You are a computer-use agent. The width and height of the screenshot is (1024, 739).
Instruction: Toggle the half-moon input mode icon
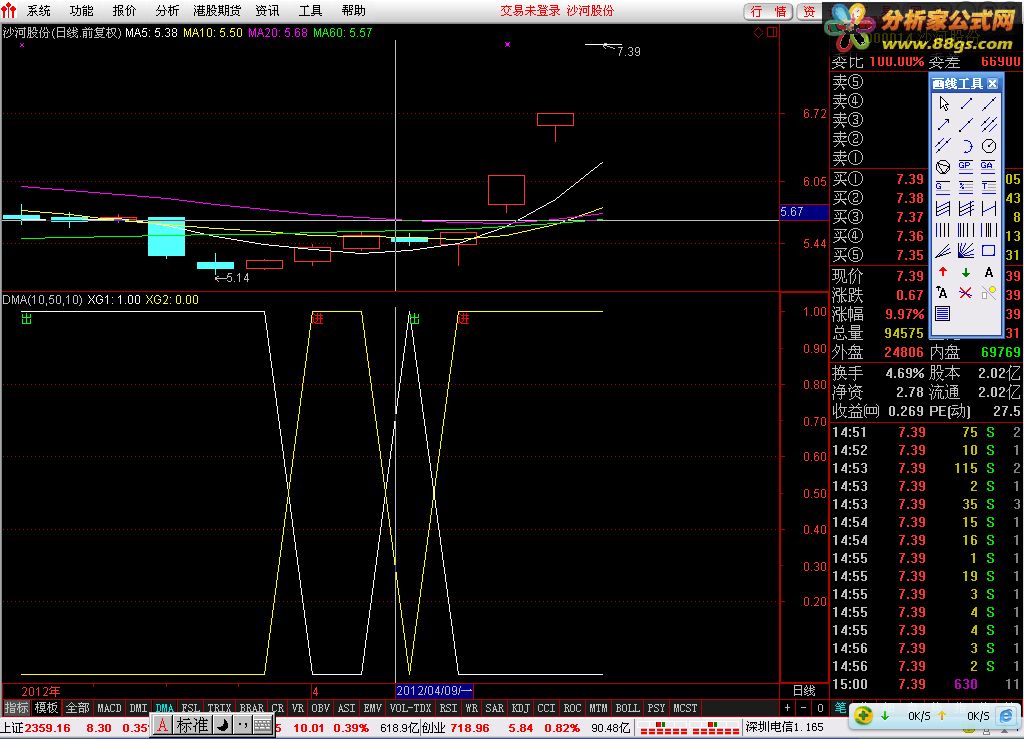[x=223, y=725]
